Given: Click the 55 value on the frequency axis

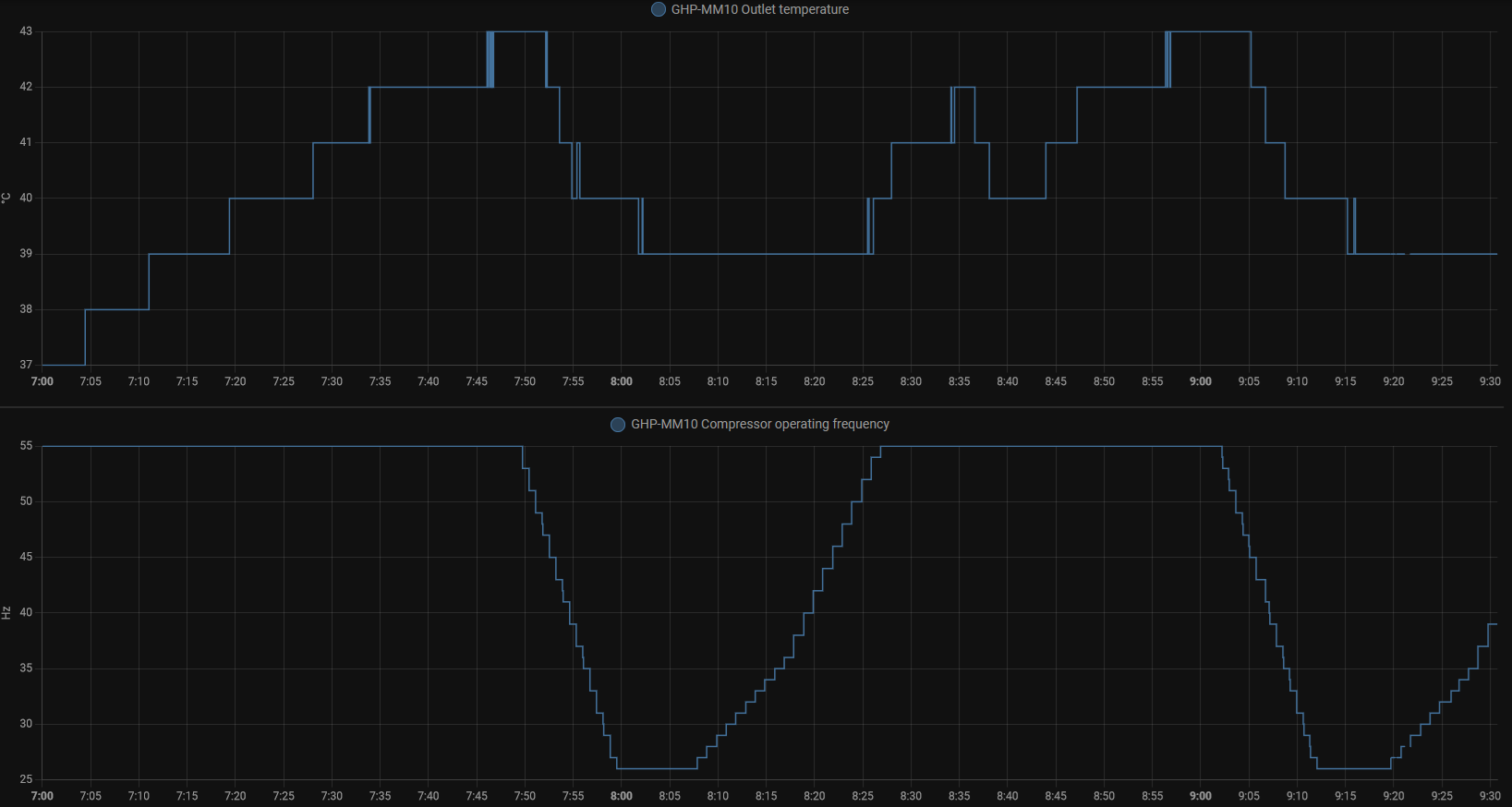Looking at the screenshot, I should click(x=26, y=446).
